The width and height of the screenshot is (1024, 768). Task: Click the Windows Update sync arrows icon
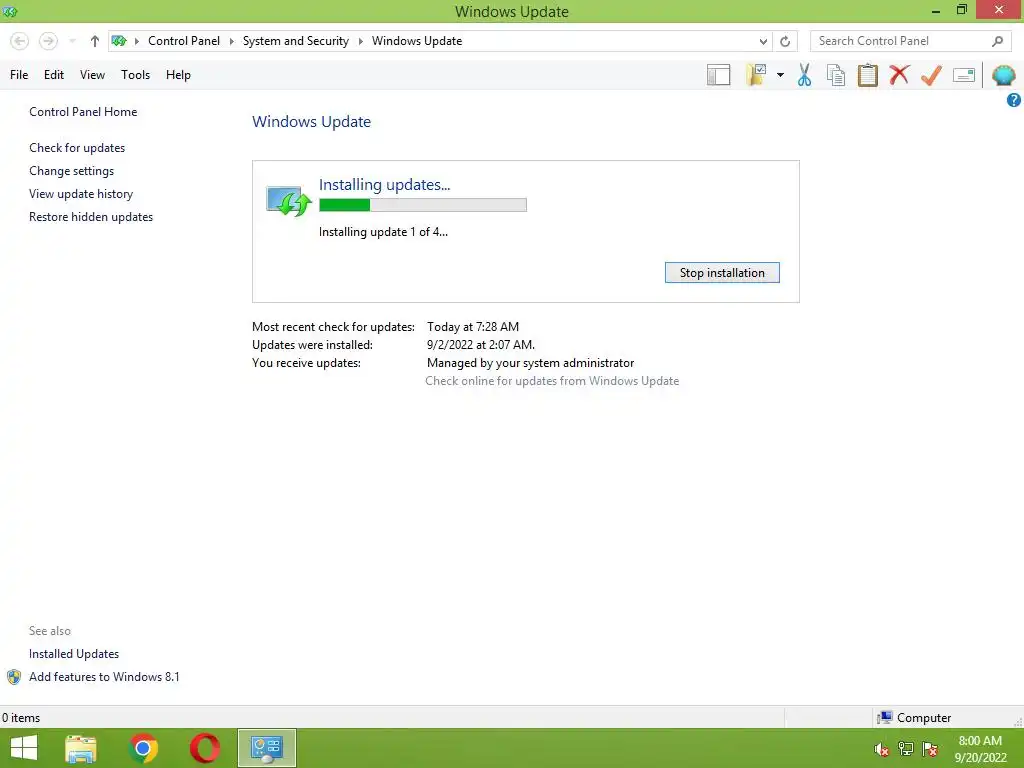[288, 200]
